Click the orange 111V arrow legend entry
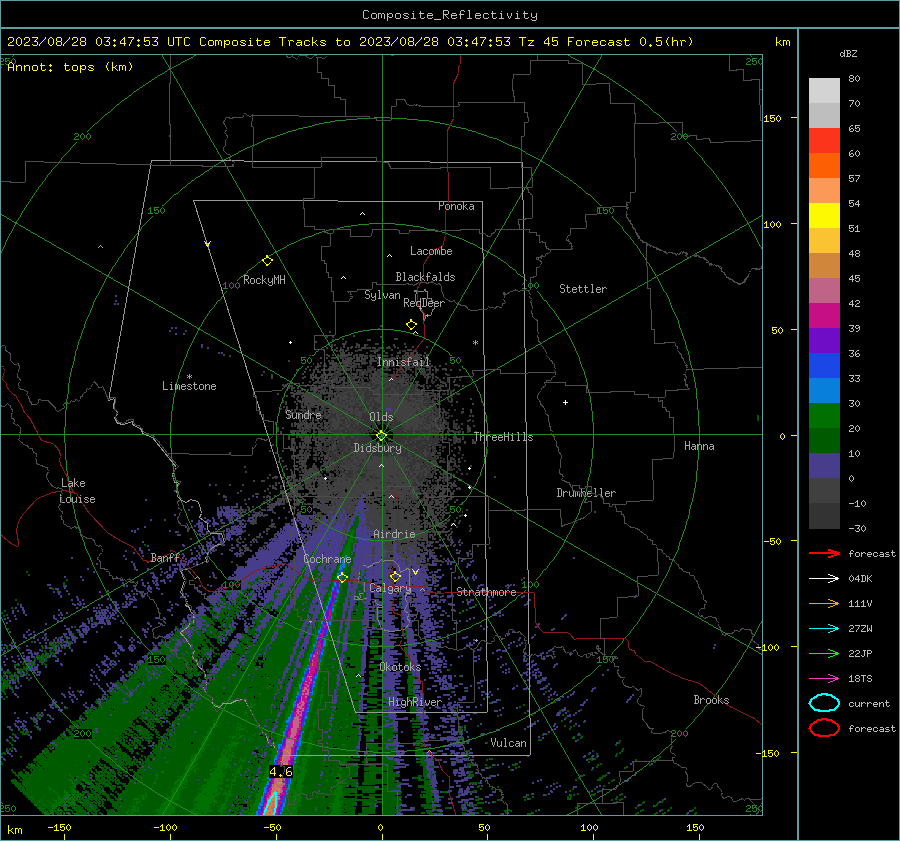The image size is (900, 841). [x=824, y=603]
